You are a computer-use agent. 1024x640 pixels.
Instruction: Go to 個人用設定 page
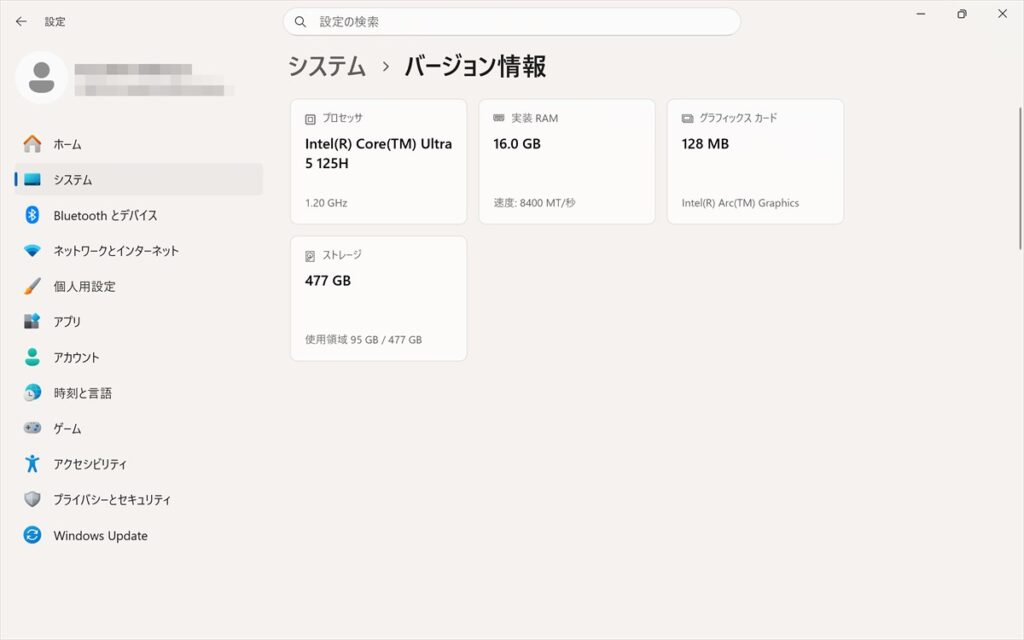pyautogui.click(x=138, y=286)
